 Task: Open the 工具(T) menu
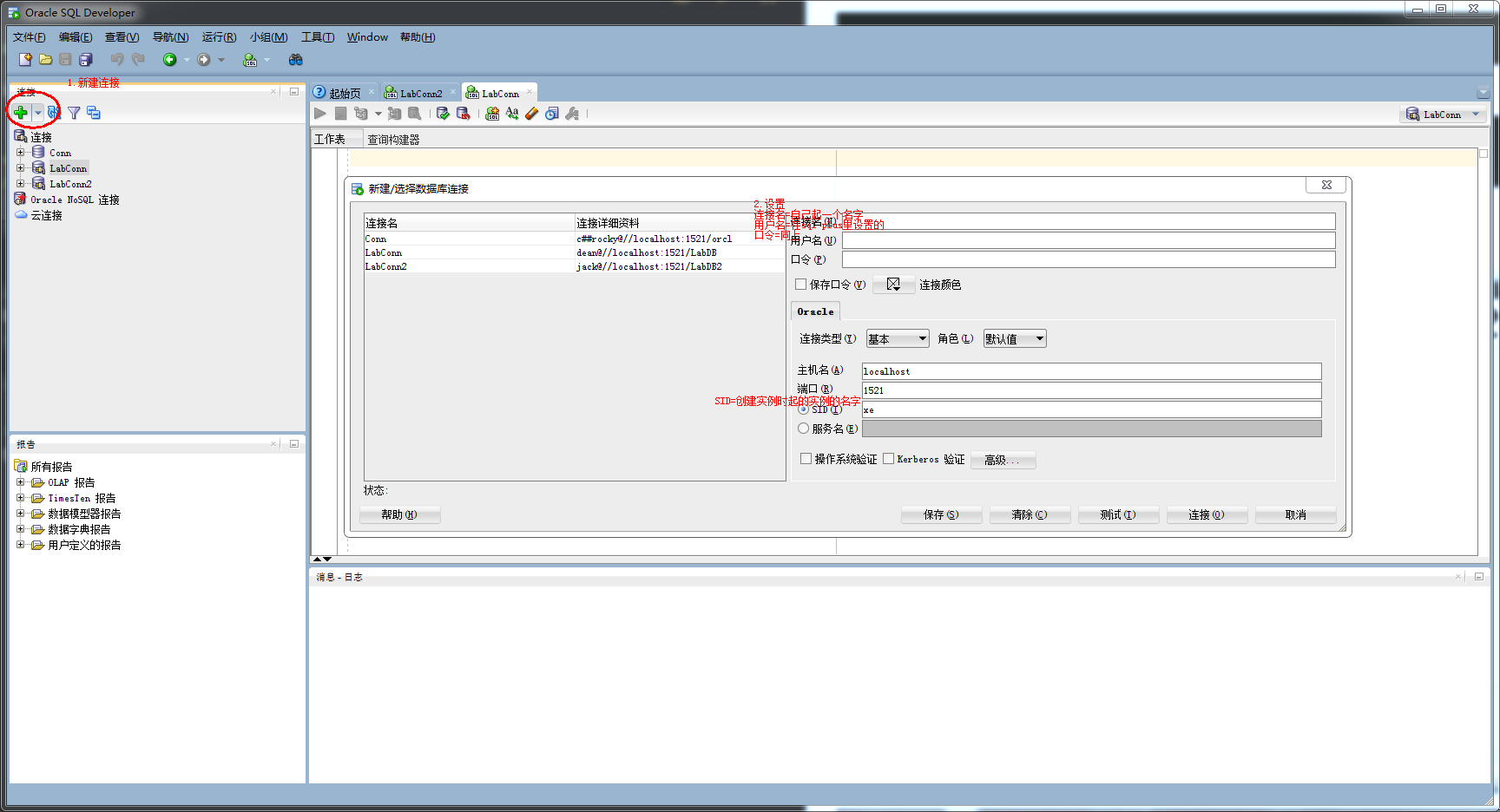(x=318, y=37)
